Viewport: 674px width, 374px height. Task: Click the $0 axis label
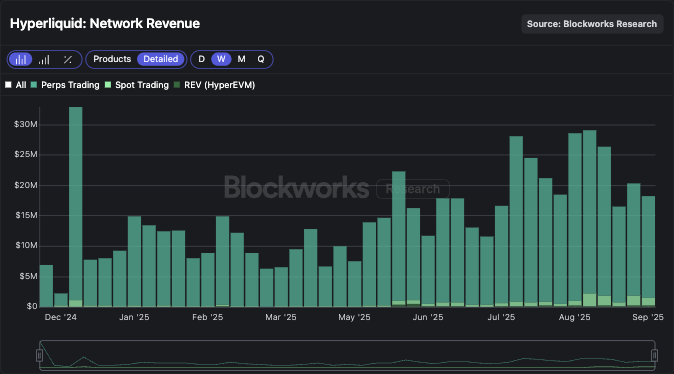coord(32,306)
